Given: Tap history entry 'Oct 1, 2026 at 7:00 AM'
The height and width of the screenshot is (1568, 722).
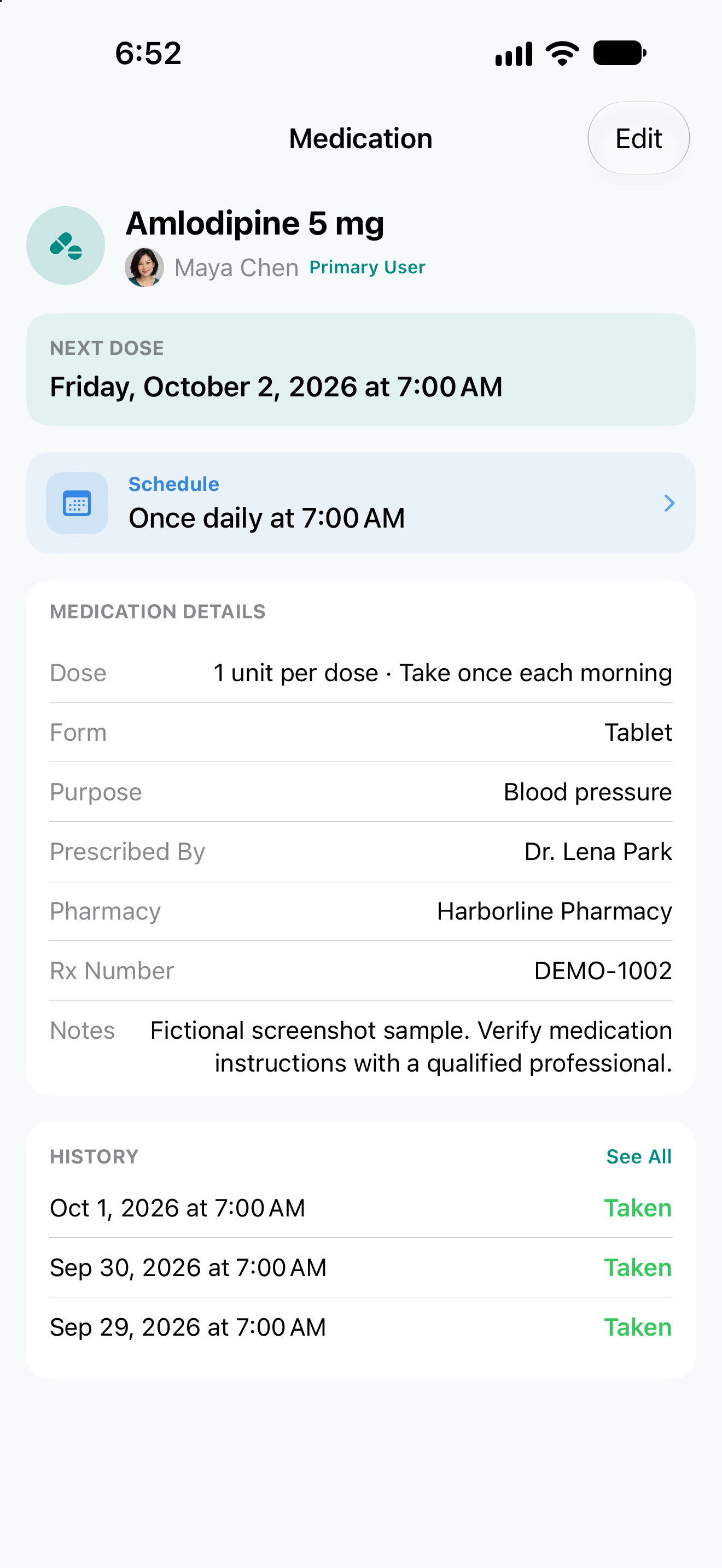Looking at the screenshot, I should (x=177, y=1208).
